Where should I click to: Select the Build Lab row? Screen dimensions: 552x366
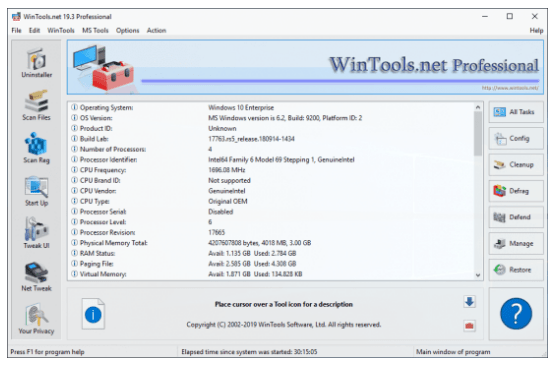tap(272, 139)
